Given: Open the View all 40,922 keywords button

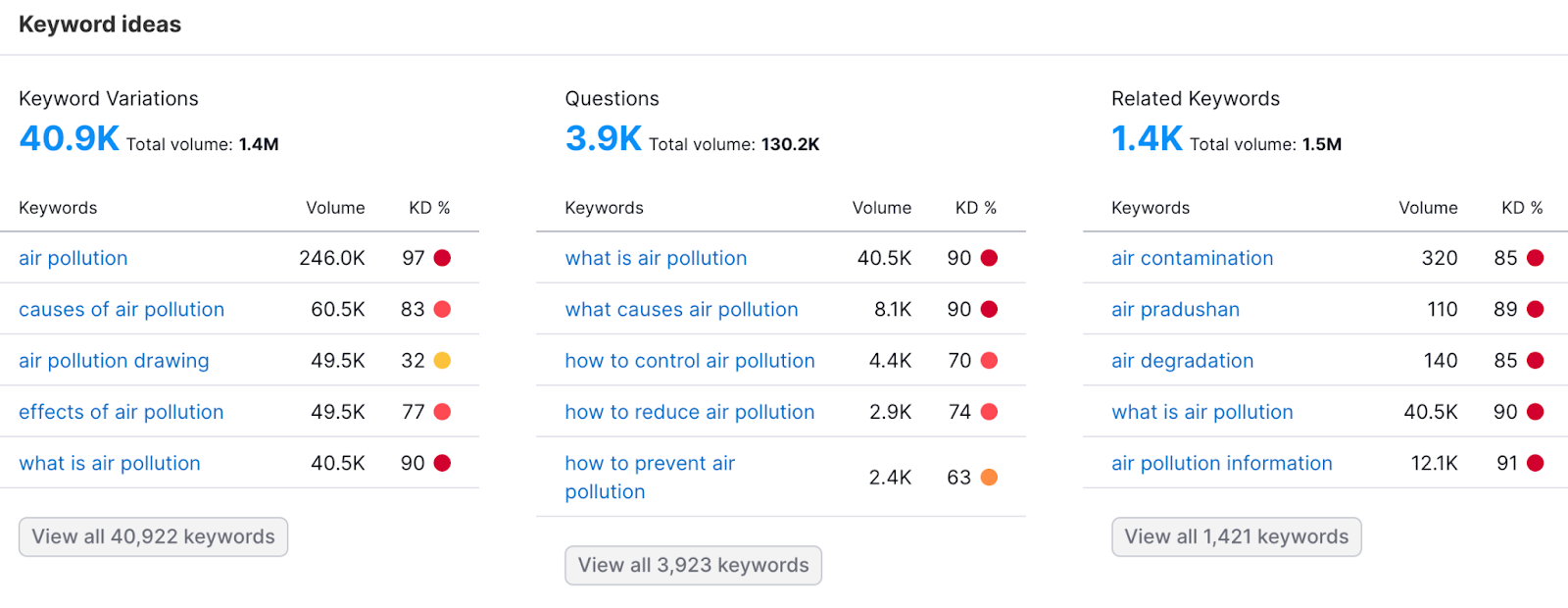Looking at the screenshot, I should tap(153, 537).
